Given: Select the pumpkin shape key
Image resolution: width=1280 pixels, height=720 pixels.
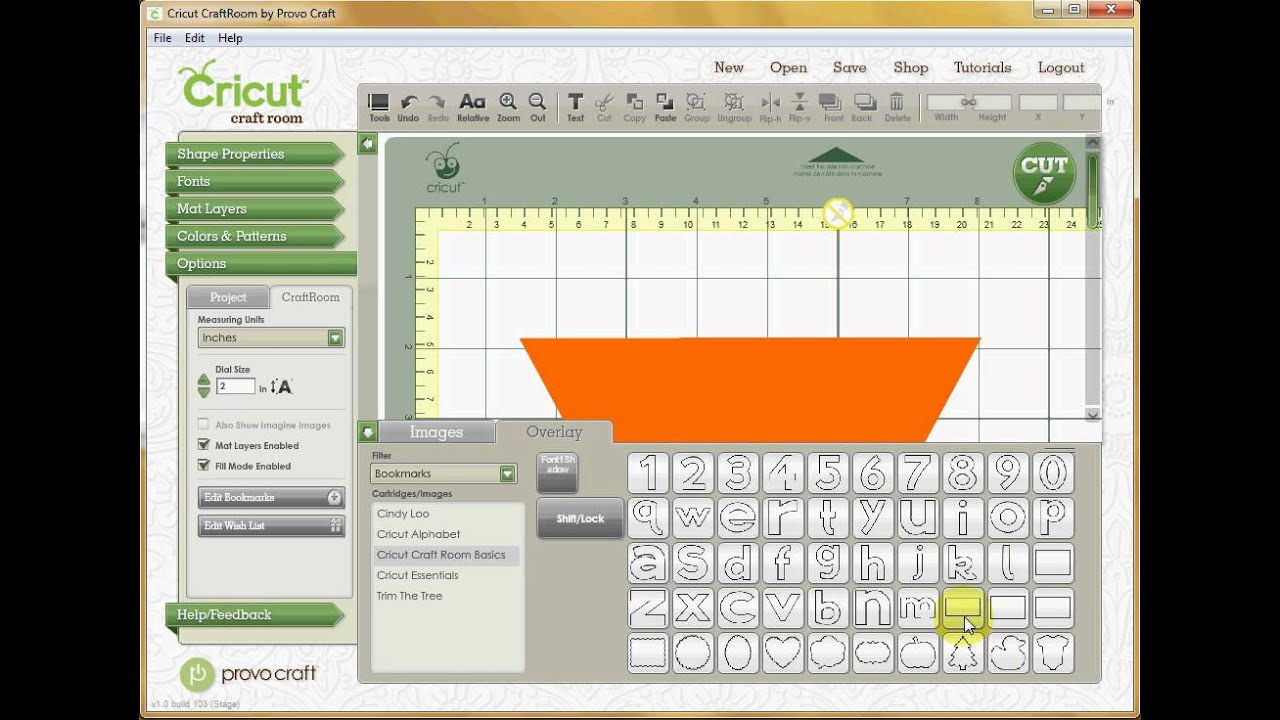Looking at the screenshot, I should (917, 652).
